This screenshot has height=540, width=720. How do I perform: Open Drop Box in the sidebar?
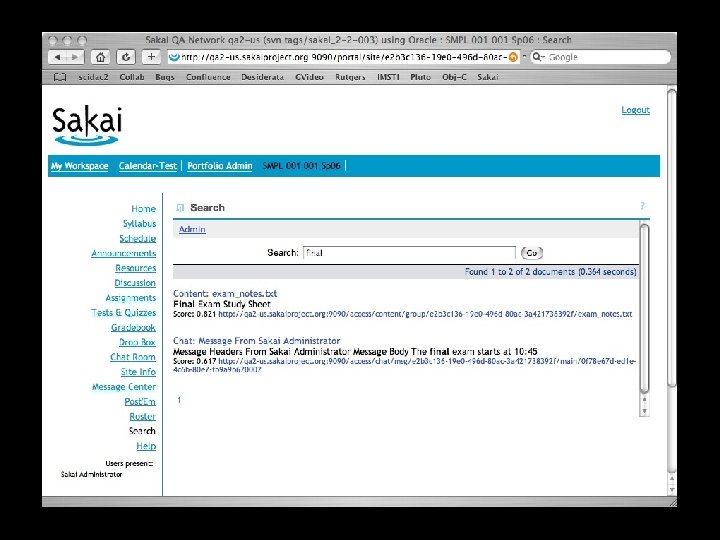(137, 342)
